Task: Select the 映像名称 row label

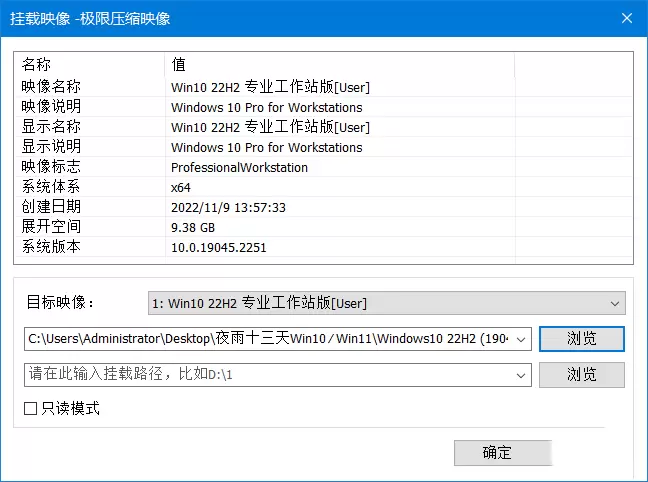Action: 51,86
